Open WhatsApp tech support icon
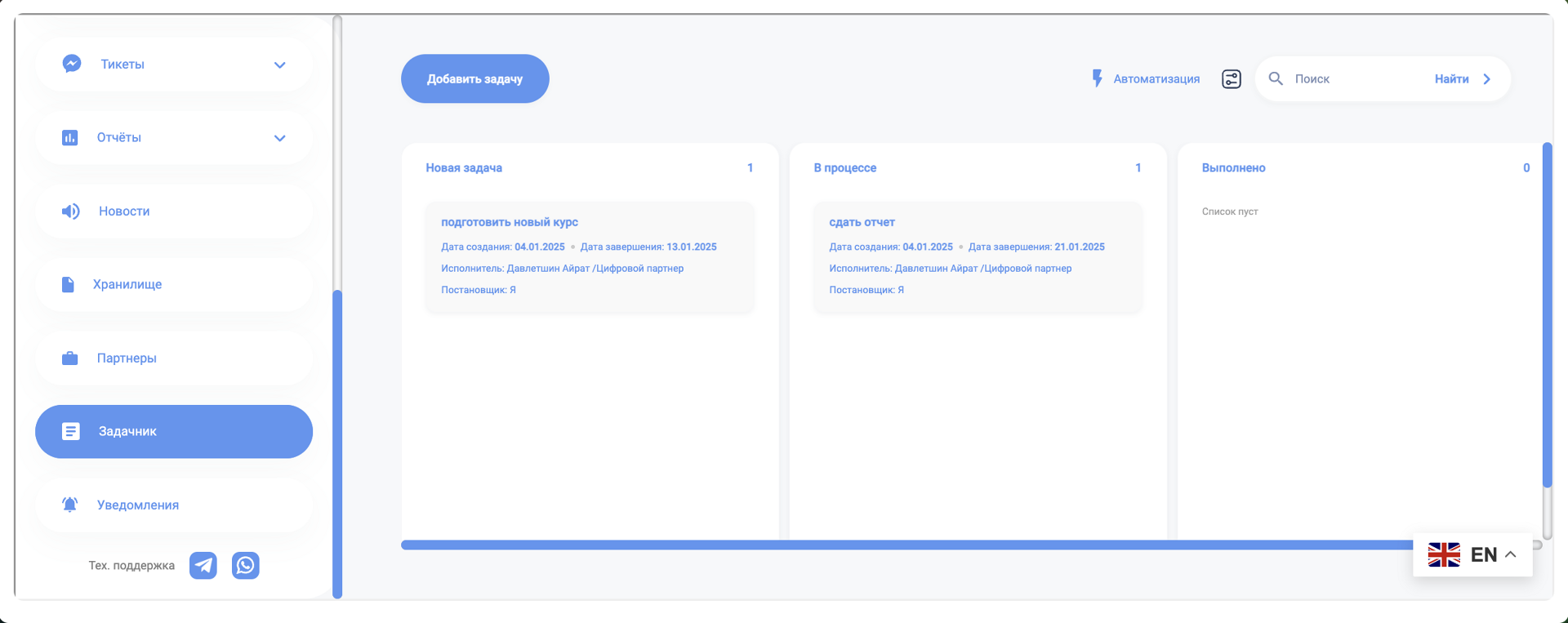Screen dimensions: 1568x623 [x=245, y=565]
